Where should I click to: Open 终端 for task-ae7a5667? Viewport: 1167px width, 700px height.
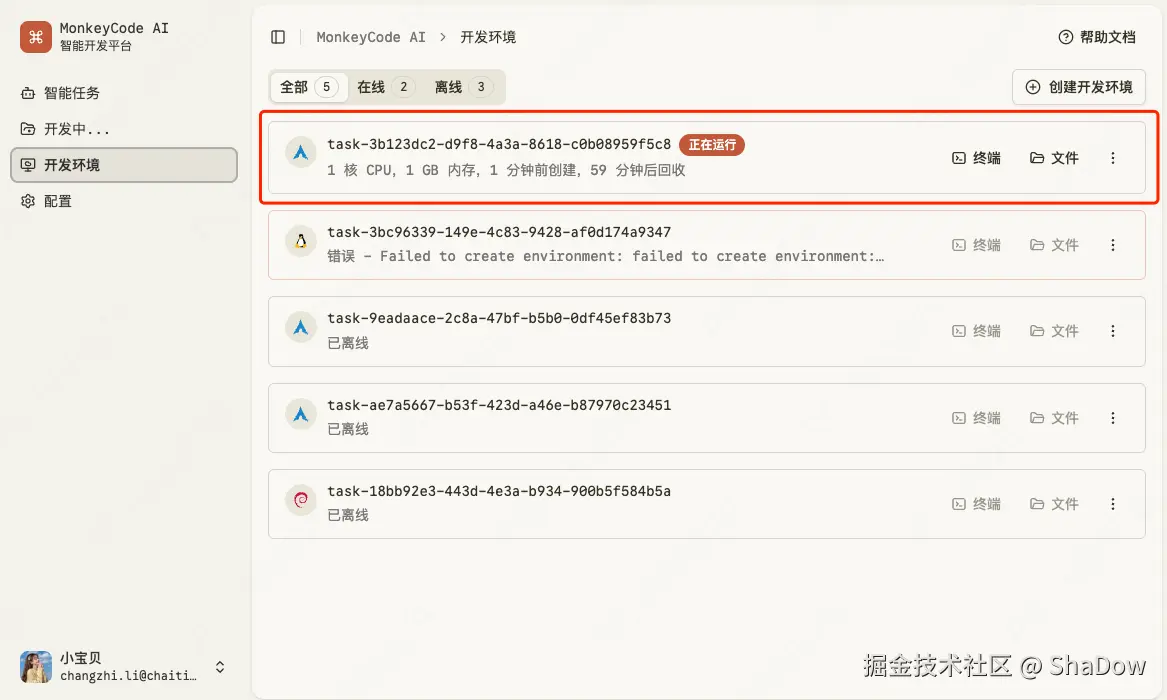click(x=976, y=418)
